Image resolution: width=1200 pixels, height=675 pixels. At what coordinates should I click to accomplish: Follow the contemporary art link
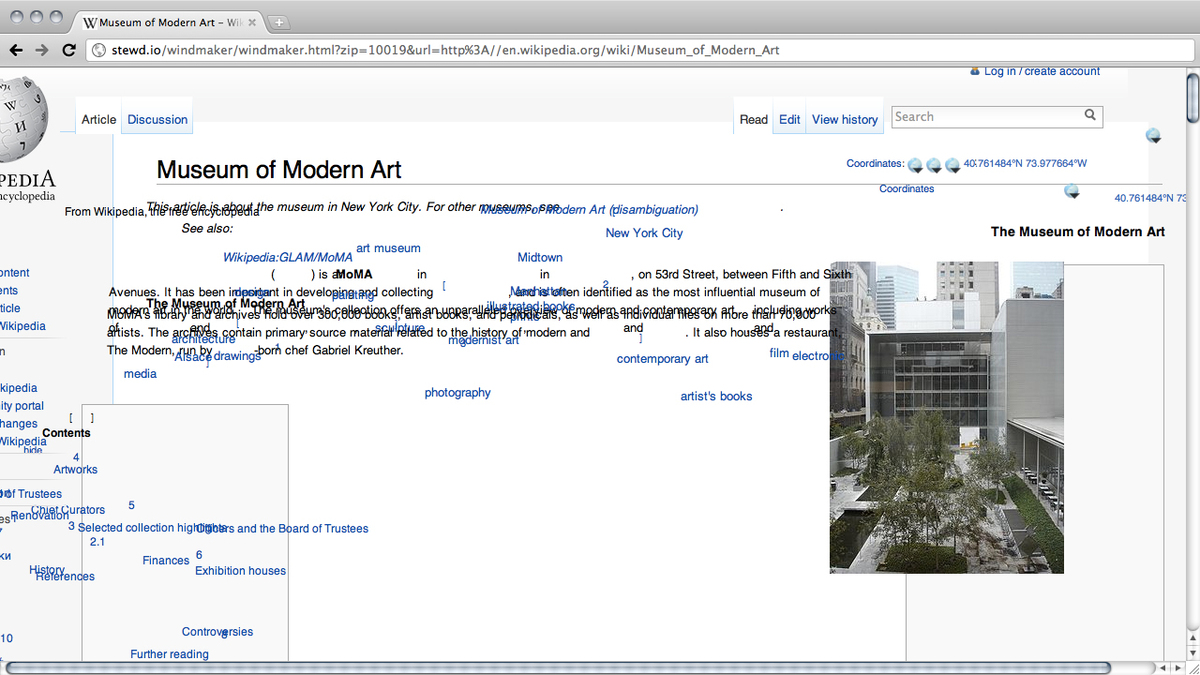click(662, 359)
